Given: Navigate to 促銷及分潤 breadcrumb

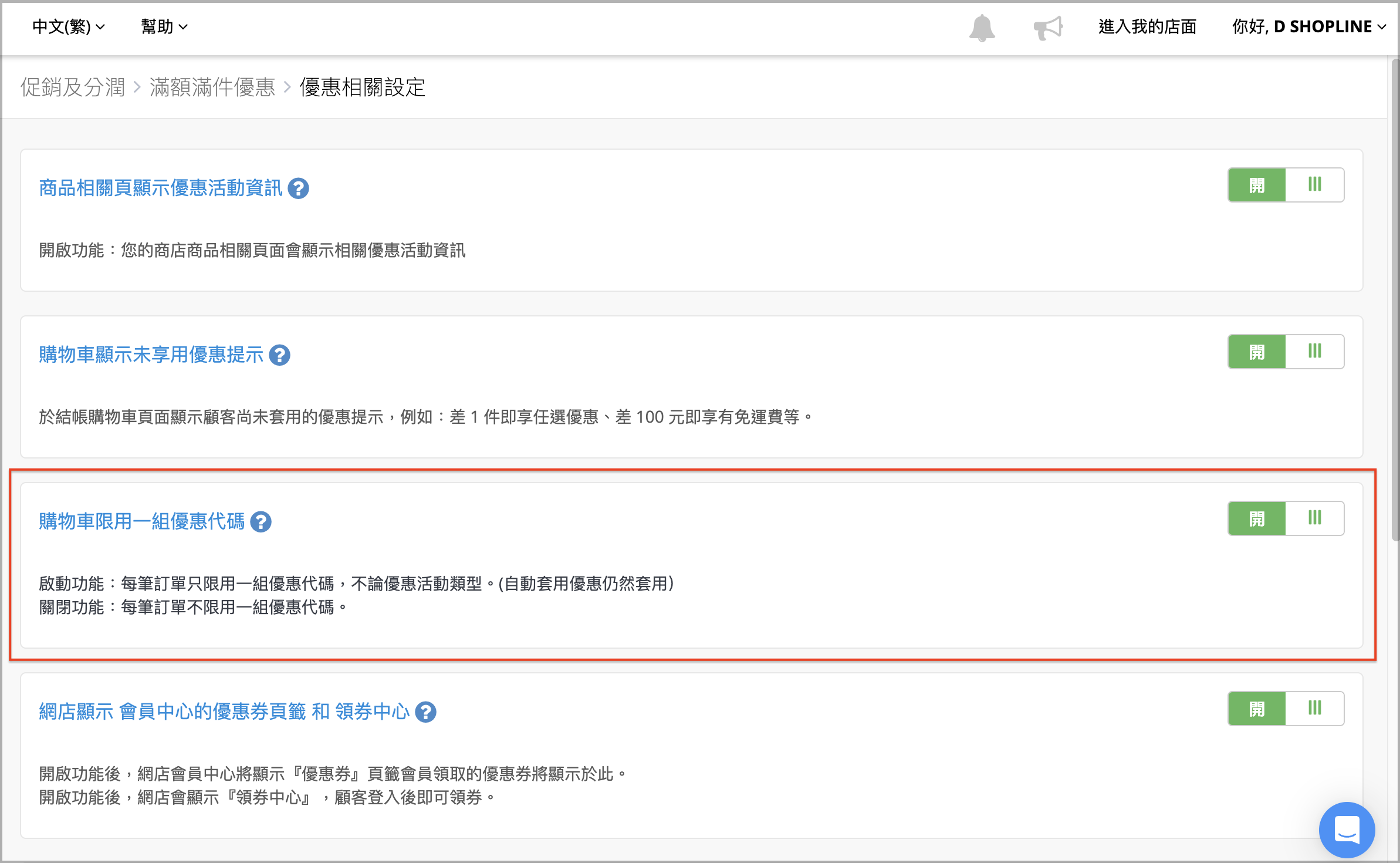Looking at the screenshot, I should click(73, 87).
